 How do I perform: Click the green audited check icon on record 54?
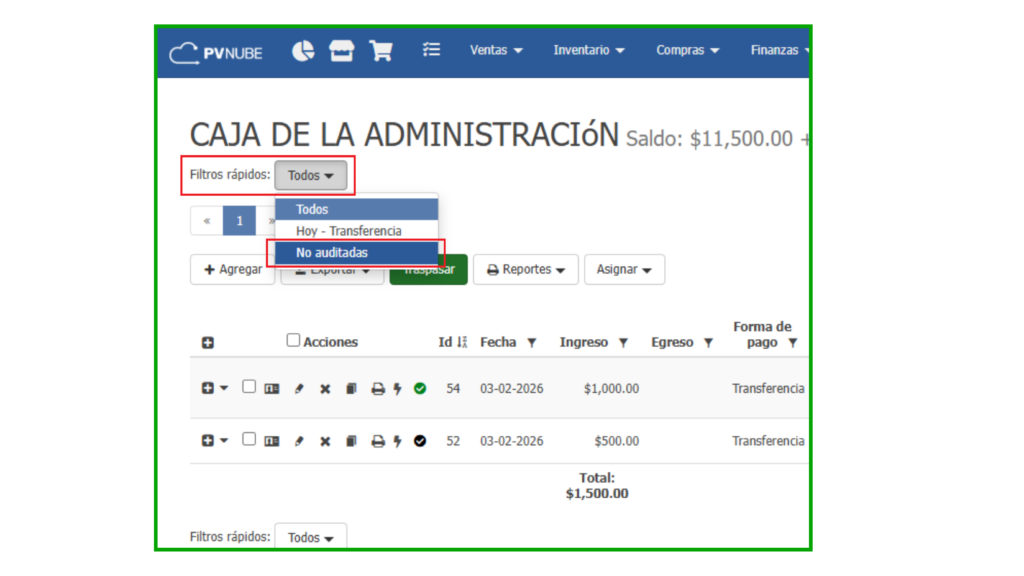pos(420,388)
